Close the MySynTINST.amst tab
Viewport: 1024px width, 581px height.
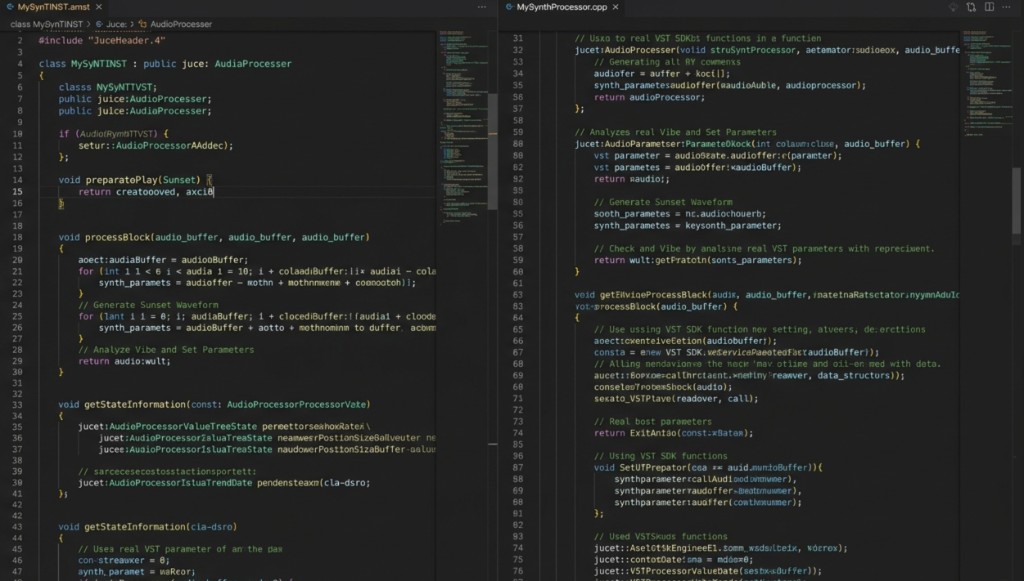(x=99, y=7)
